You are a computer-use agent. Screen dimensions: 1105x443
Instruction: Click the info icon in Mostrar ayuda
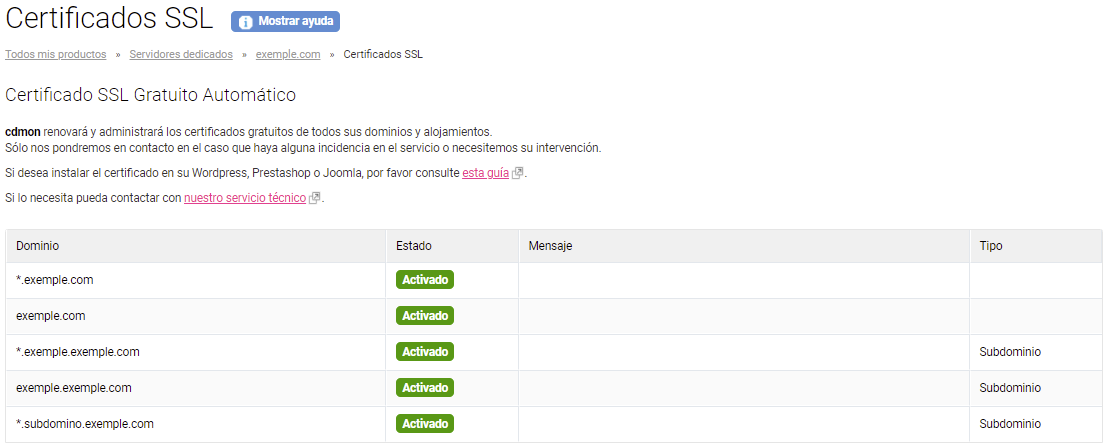click(245, 22)
